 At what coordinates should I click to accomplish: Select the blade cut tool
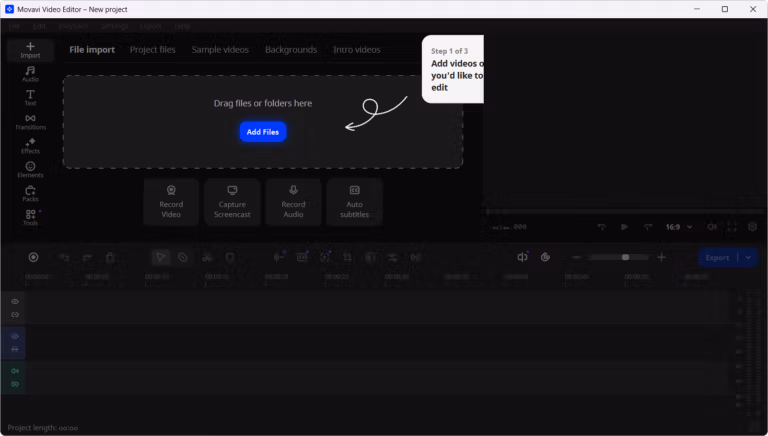[183, 257]
